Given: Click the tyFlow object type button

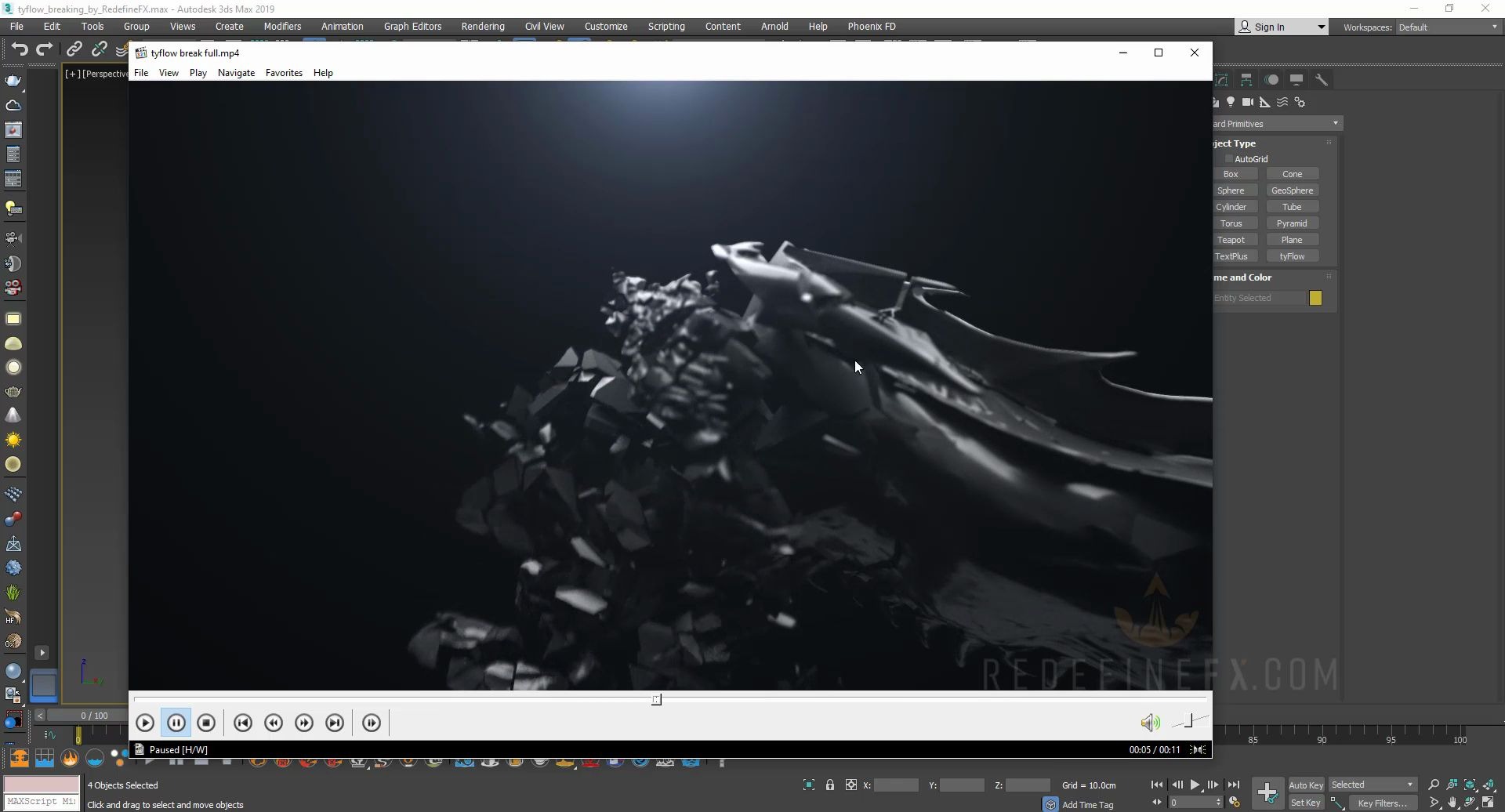Looking at the screenshot, I should click(1293, 256).
